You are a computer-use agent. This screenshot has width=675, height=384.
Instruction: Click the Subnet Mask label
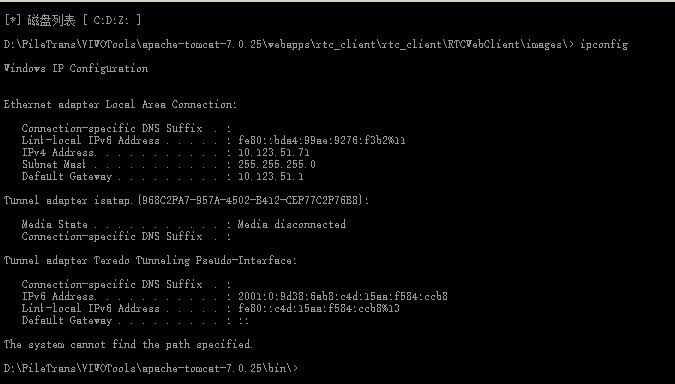click(54, 164)
